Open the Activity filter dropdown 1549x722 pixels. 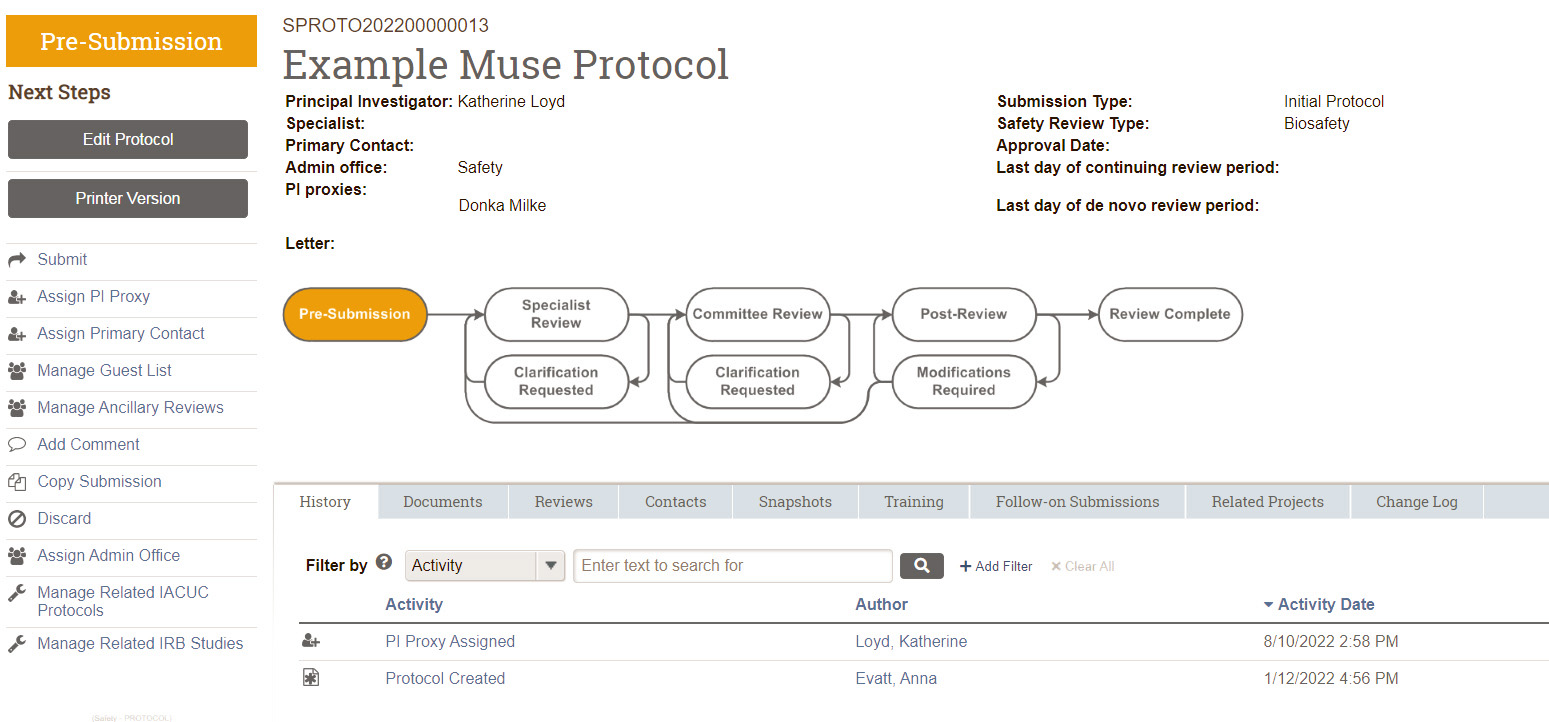[484, 565]
